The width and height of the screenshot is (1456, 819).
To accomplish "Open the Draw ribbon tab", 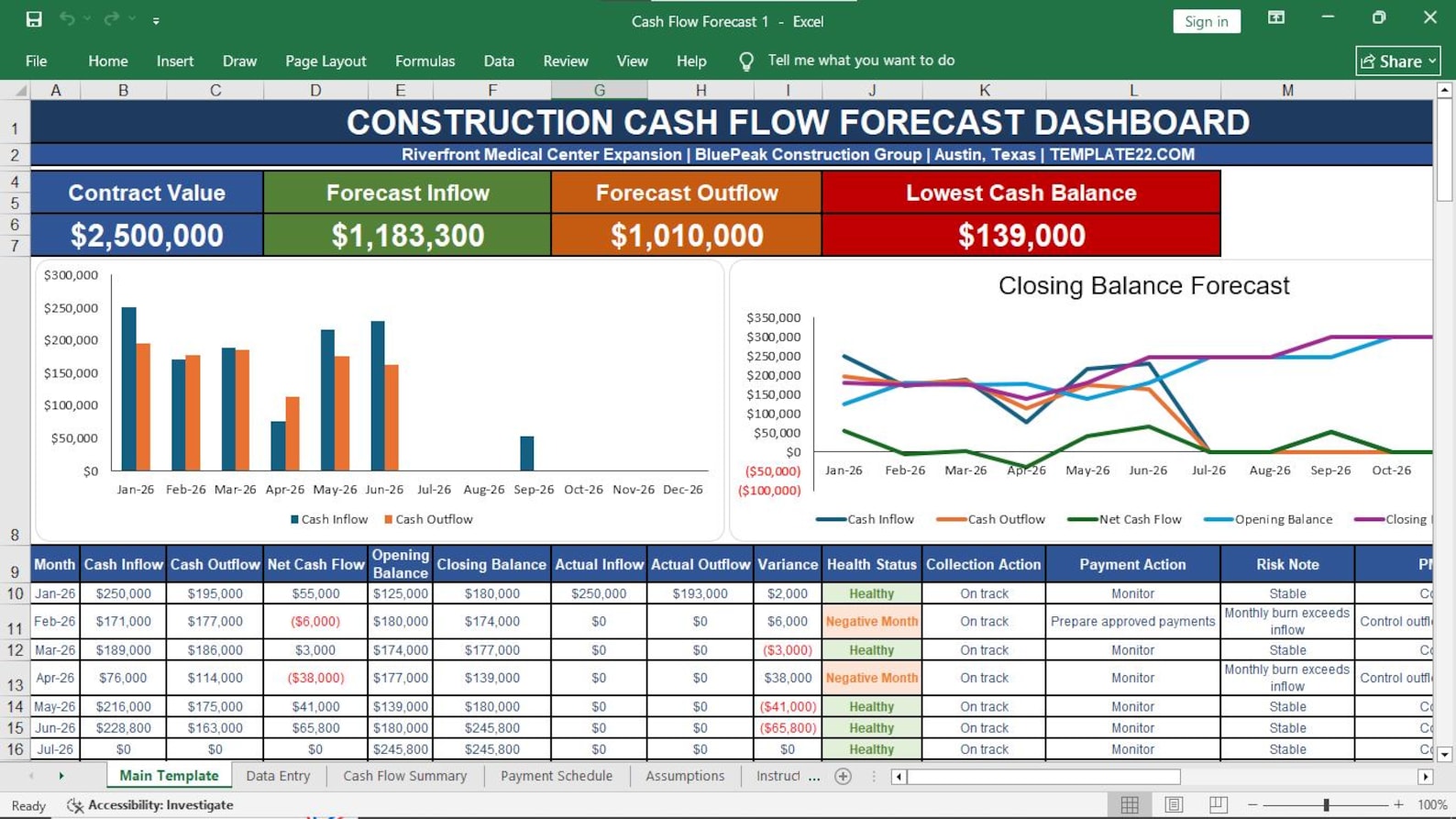I will (x=239, y=61).
